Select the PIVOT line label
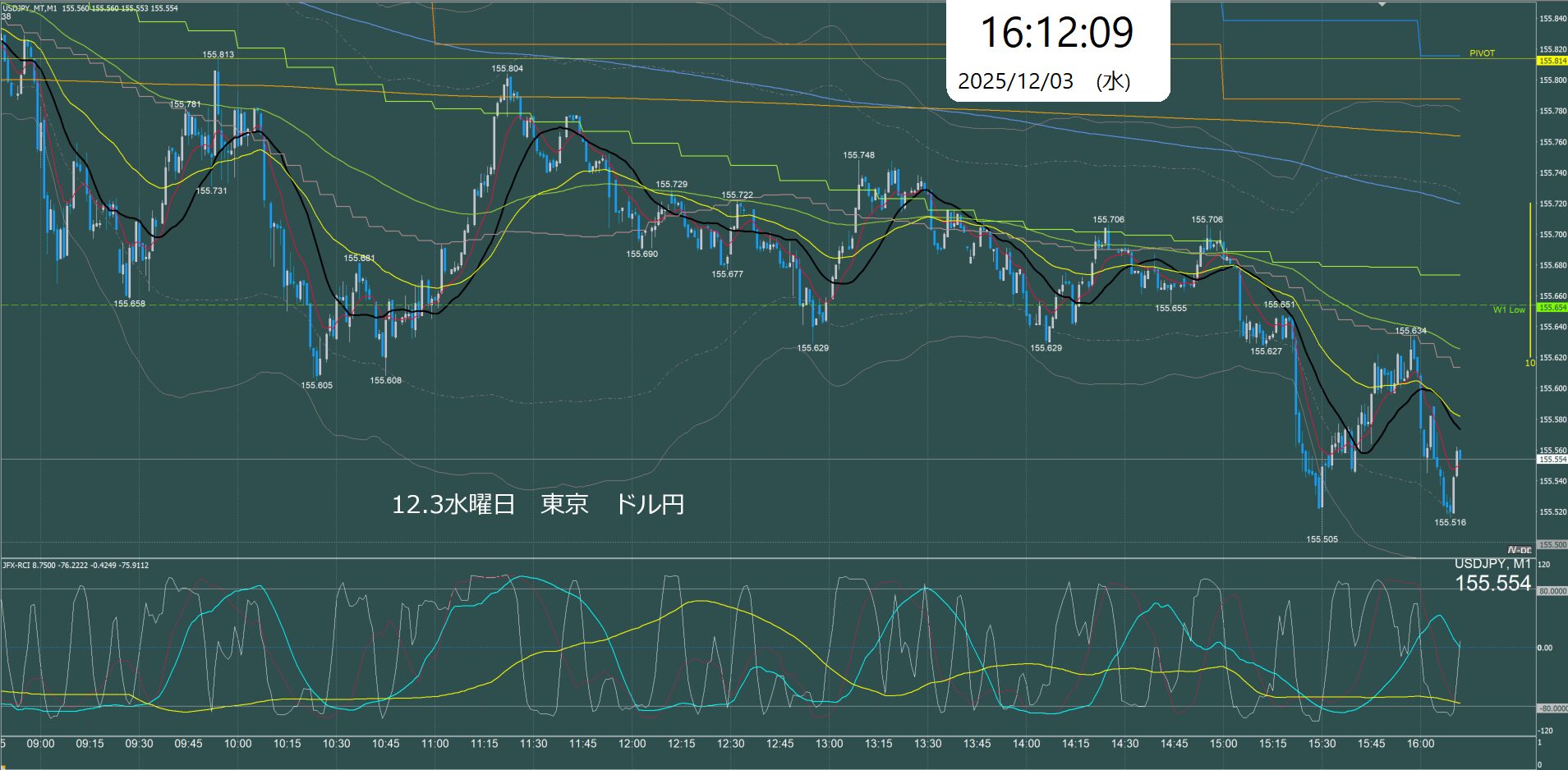The image size is (1568, 770). (x=1482, y=53)
